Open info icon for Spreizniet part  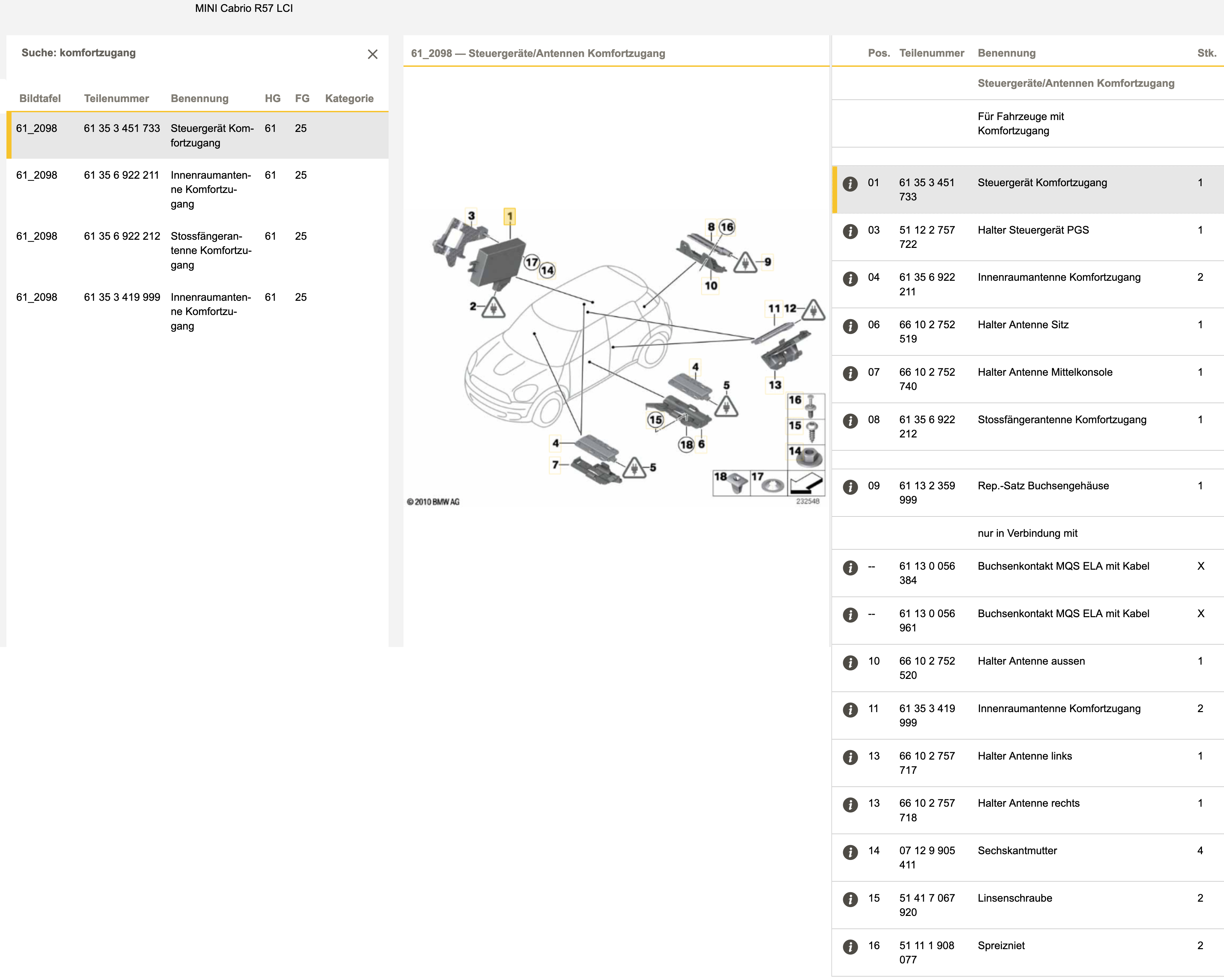click(x=850, y=947)
